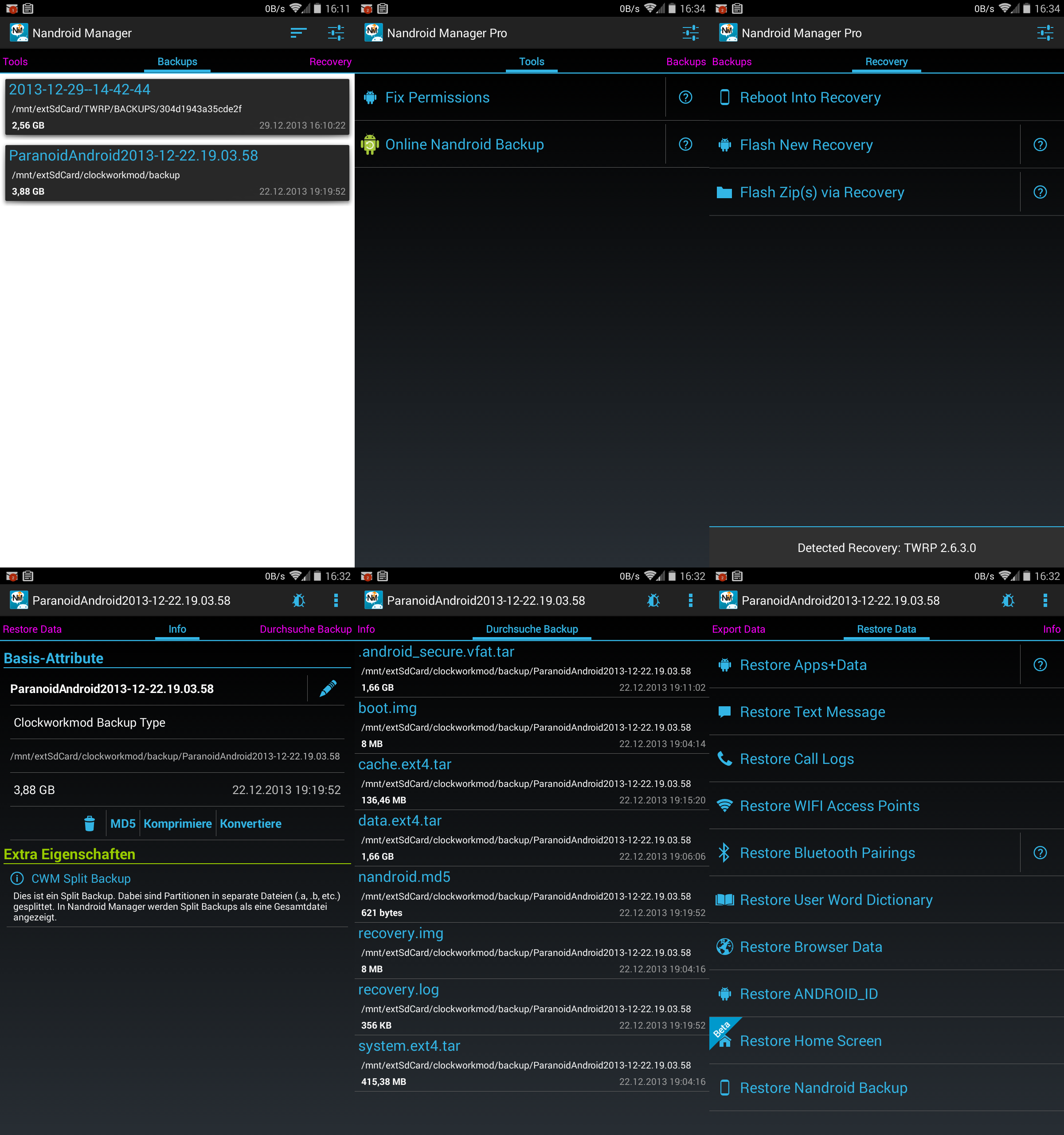The width and height of the screenshot is (1064, 1135).
Task: Open recovery.log file entry
Action: tap(532, 1007)
